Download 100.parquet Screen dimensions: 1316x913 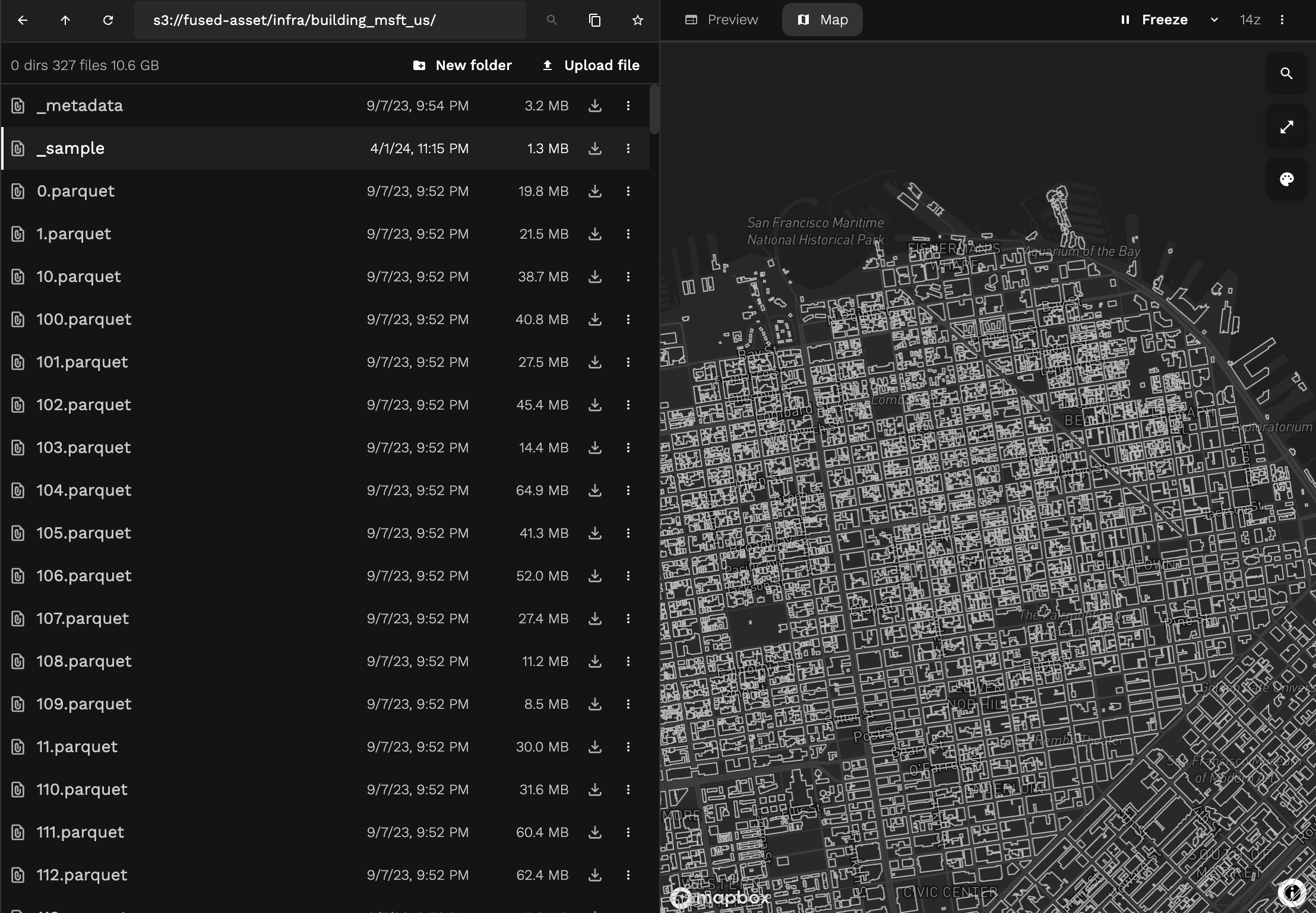pos(595,319)
